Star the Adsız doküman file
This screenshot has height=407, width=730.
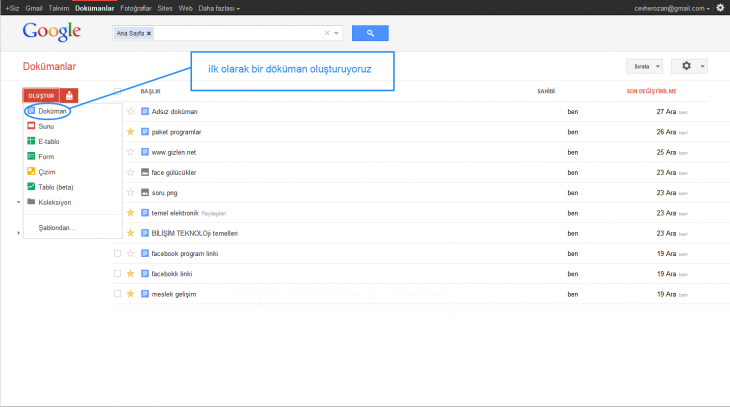(x=130, y=111)
